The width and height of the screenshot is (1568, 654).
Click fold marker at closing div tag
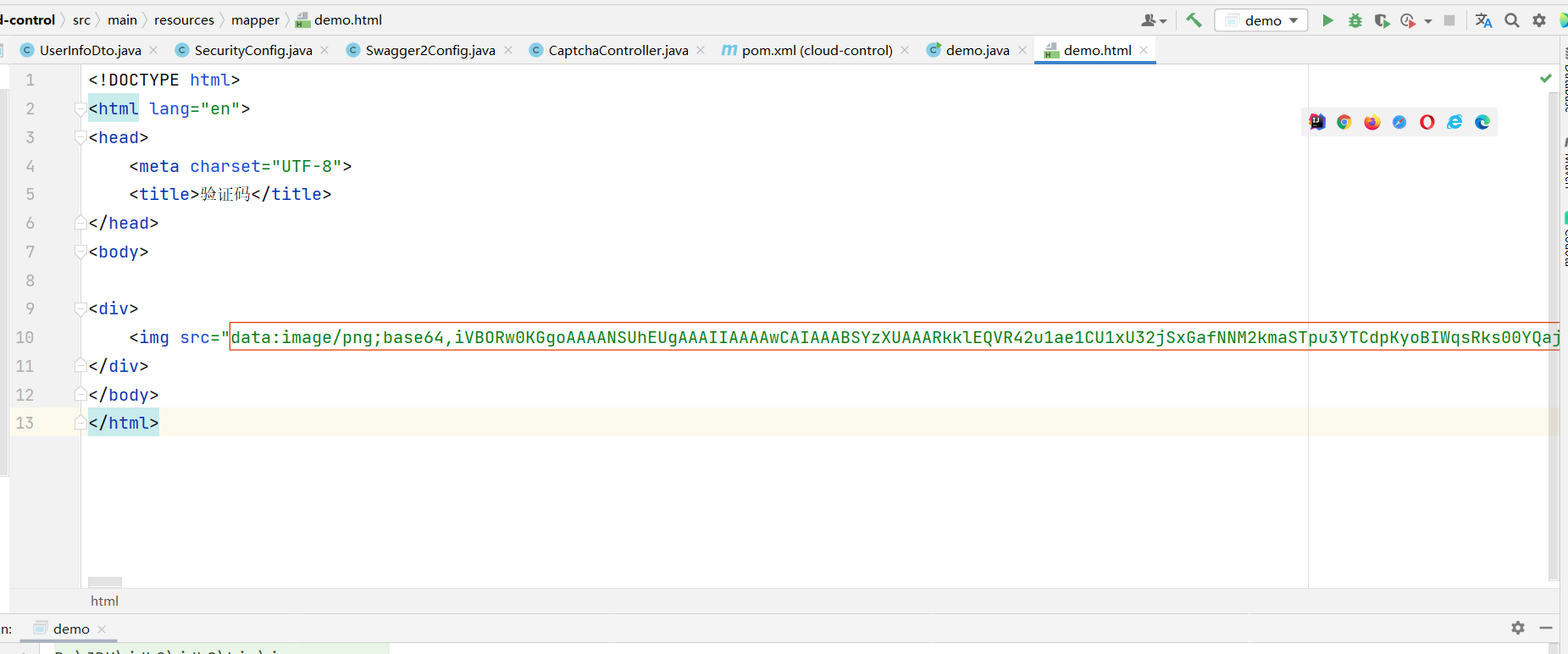[x=80, y=366]
